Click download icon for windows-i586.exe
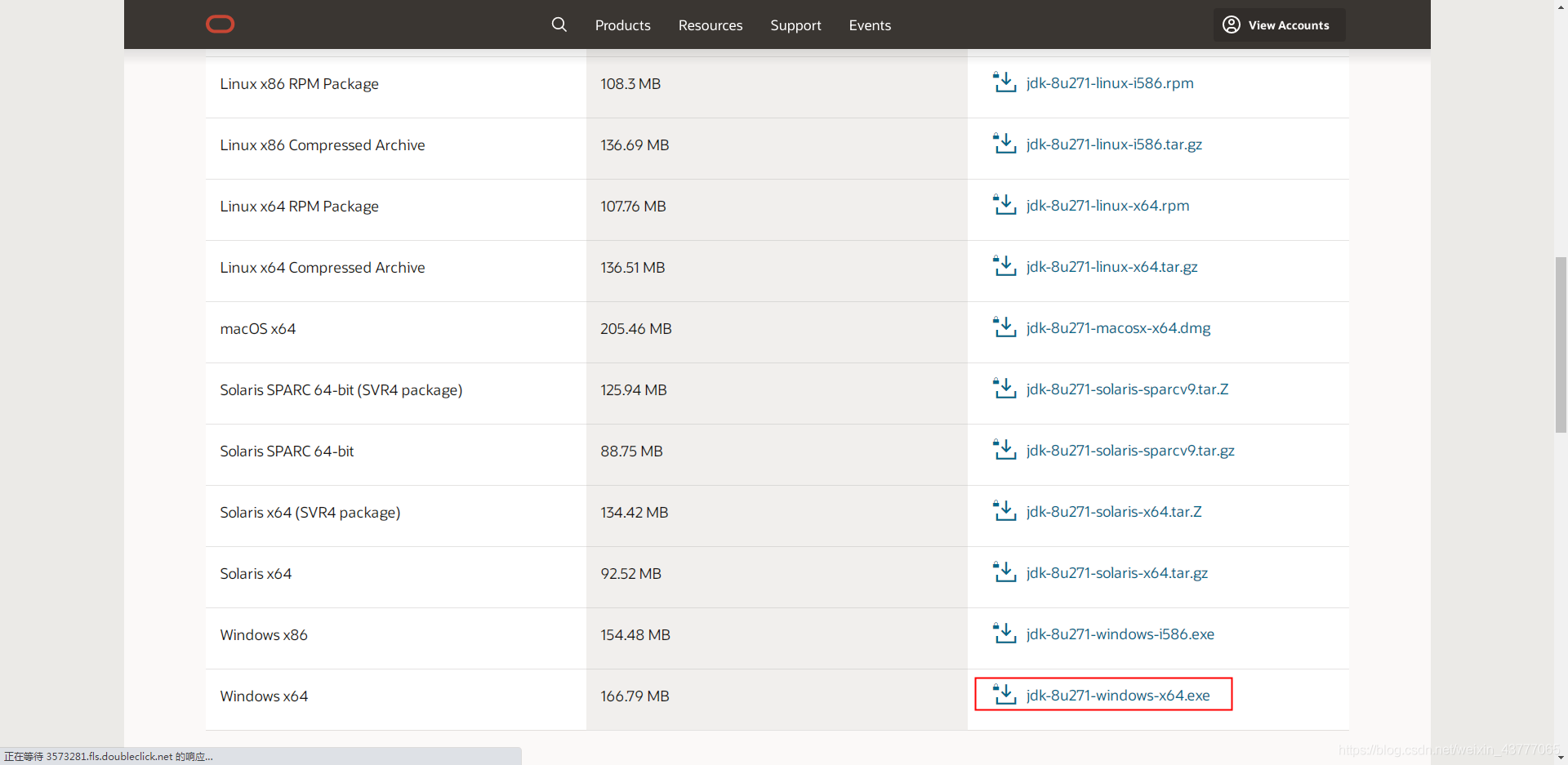1568x765 pixels. [x=1004, y=634]
